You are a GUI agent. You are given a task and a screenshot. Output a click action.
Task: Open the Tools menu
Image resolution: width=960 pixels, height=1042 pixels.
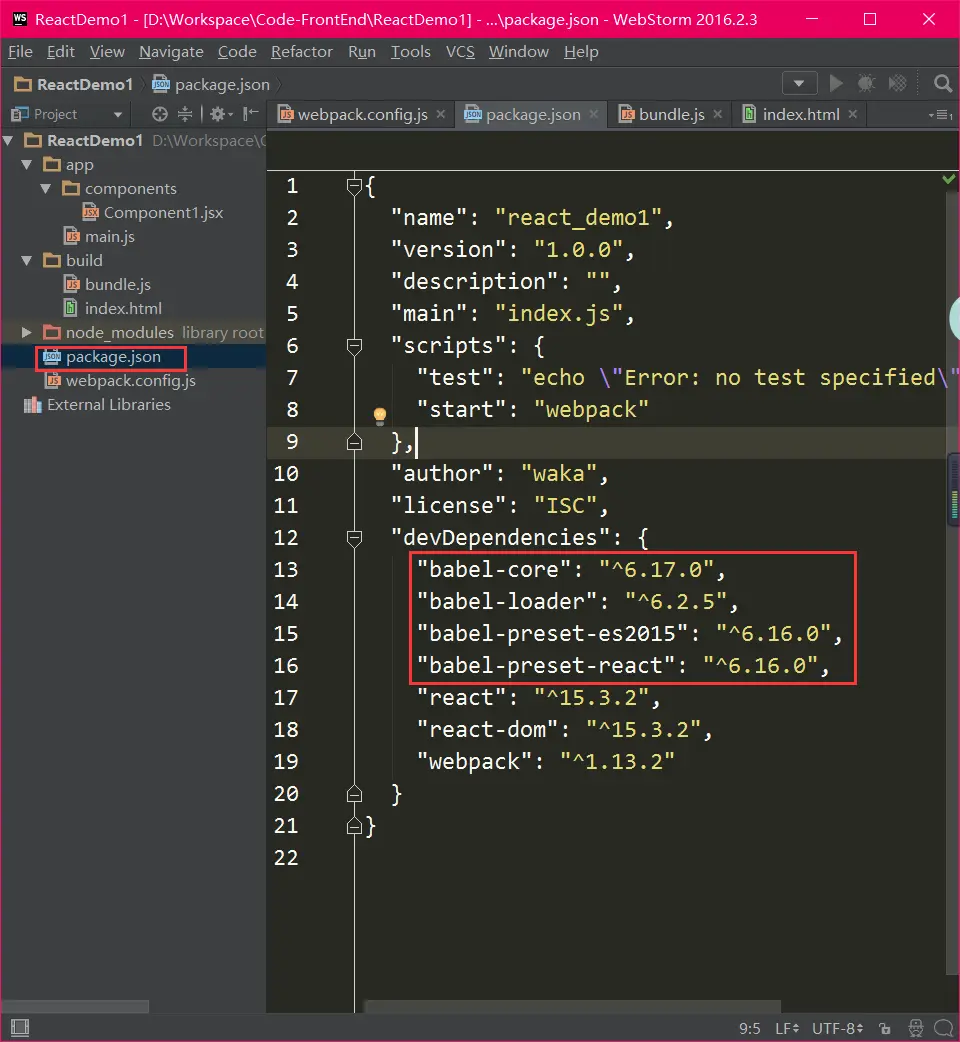click(x=411, y=52)
